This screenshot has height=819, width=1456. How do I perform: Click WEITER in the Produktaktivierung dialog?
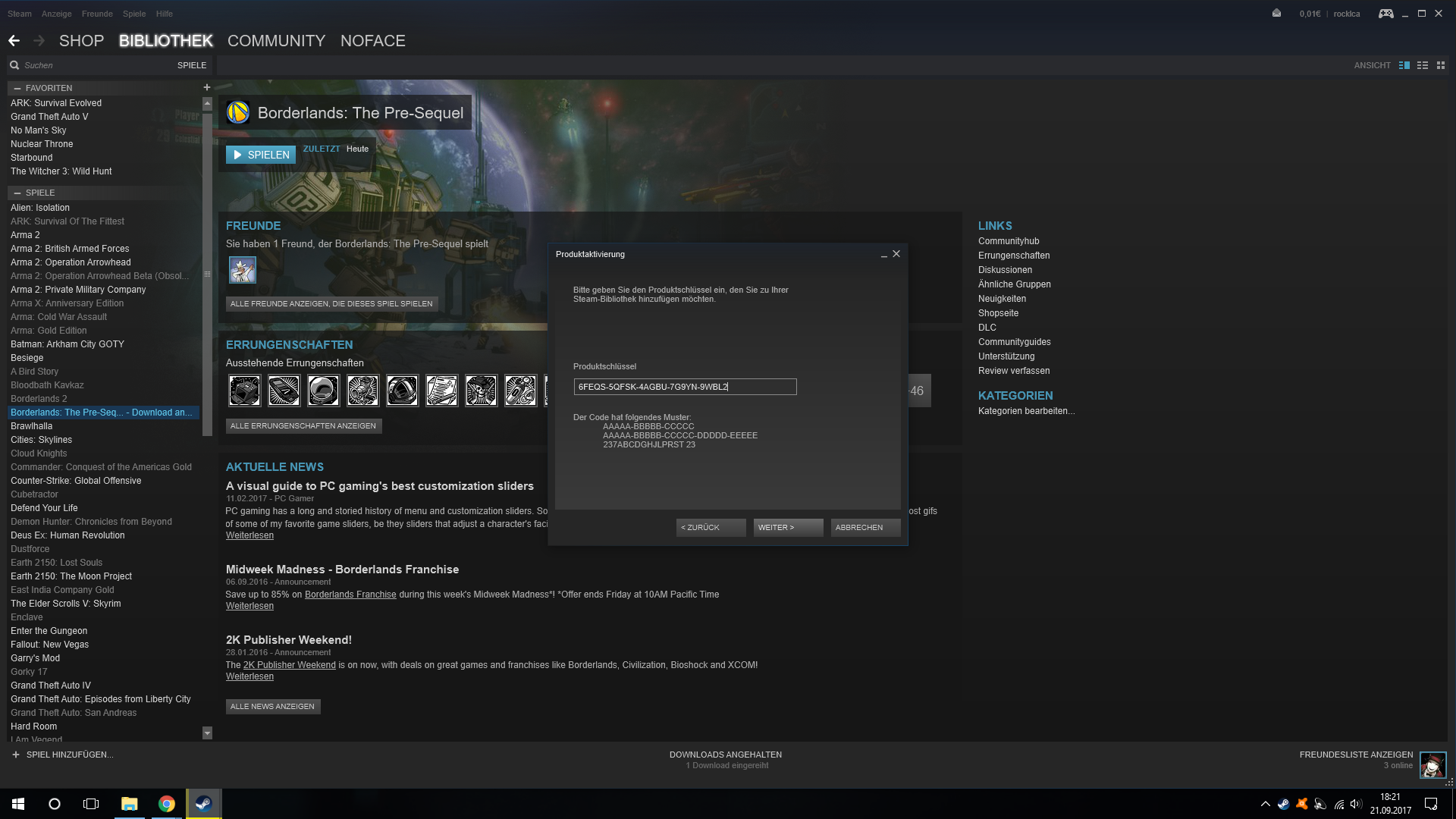pyautogui.click(x=788, y=527)
